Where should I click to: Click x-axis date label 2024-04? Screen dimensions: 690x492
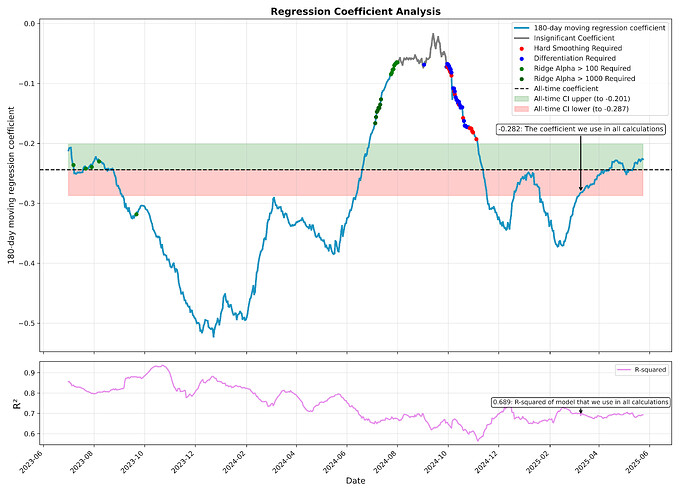tap(285, 462)
